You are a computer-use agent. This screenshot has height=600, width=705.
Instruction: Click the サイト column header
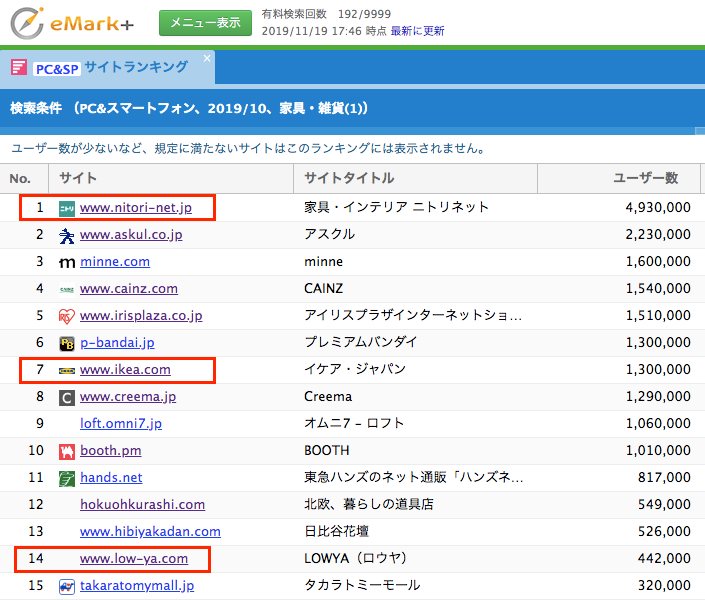click(x=171, y=179)
